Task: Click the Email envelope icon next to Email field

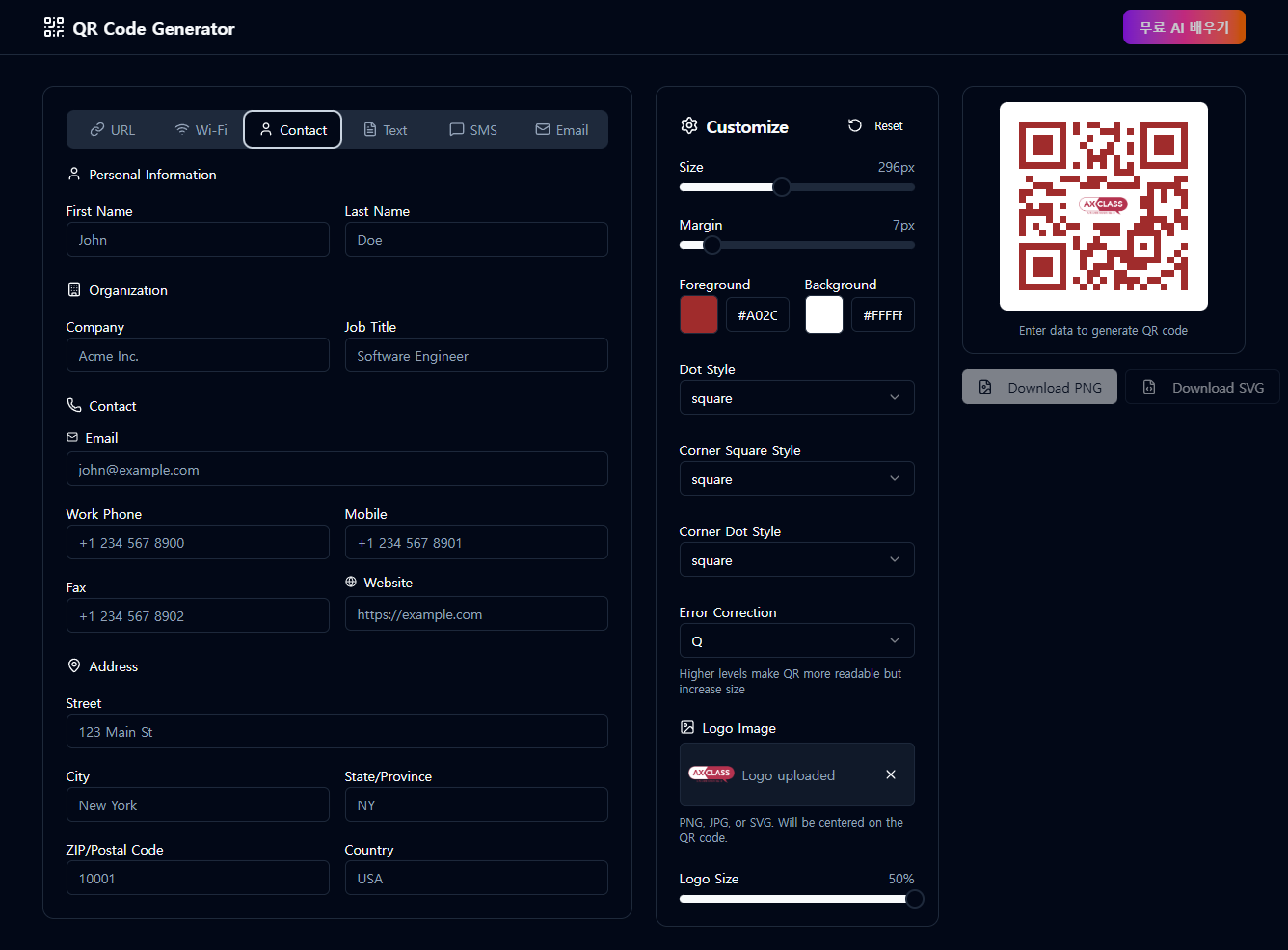Action: 73,437
